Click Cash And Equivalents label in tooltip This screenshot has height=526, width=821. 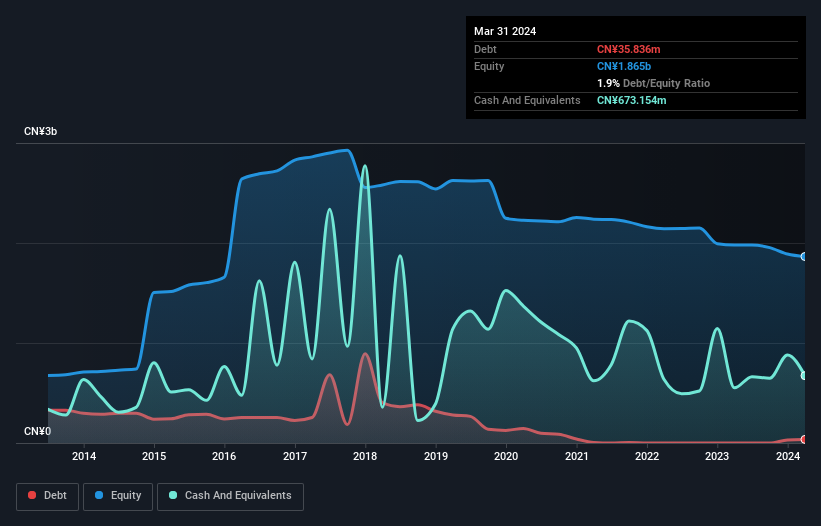(527, 100)
